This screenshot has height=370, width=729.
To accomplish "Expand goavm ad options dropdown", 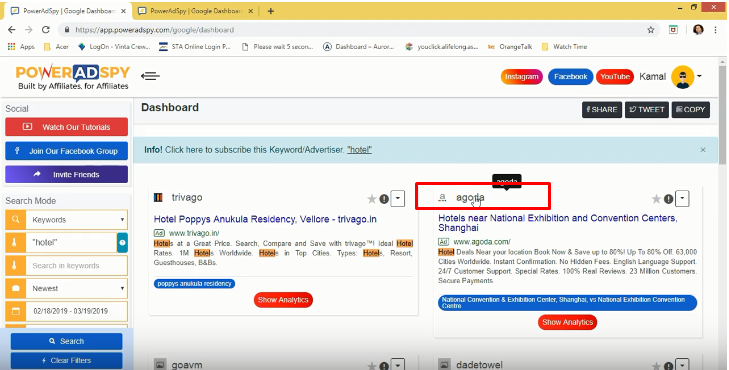I will (398, 364).
